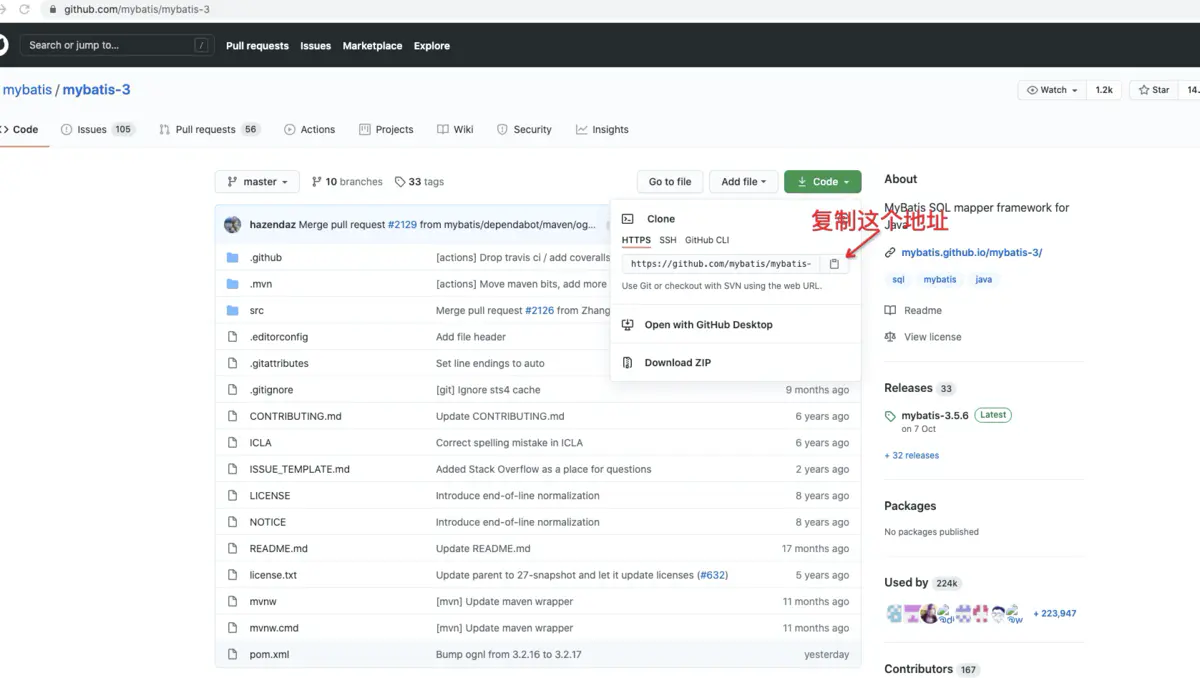Open the + 32 releases link

pyautogui.click(x=912, y=456)
